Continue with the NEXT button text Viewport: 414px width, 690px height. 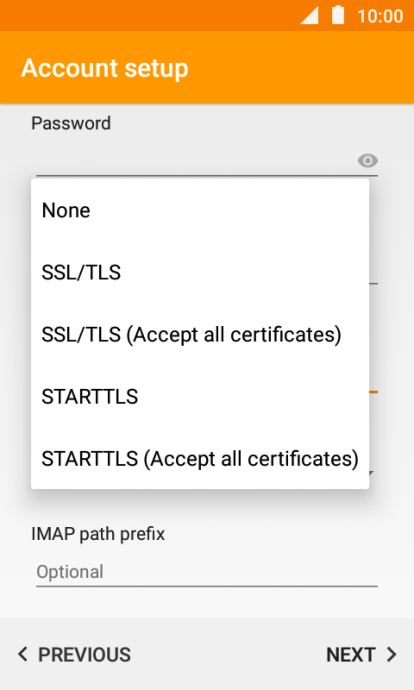[351, 655]
